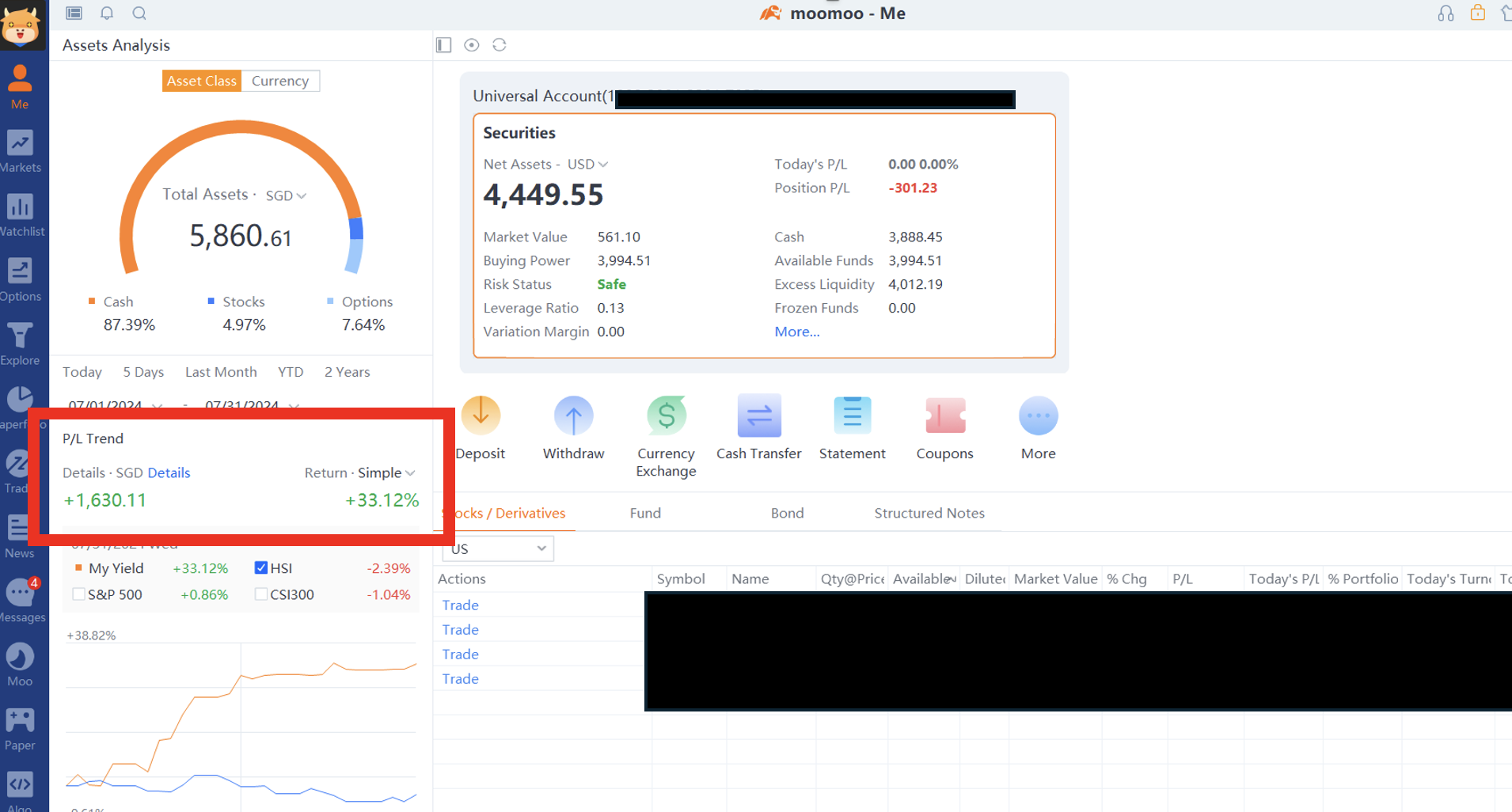Viewport: 1512px width, 812px height.
Task: Click the first Trade link
Action: click(x=460, y=605)
